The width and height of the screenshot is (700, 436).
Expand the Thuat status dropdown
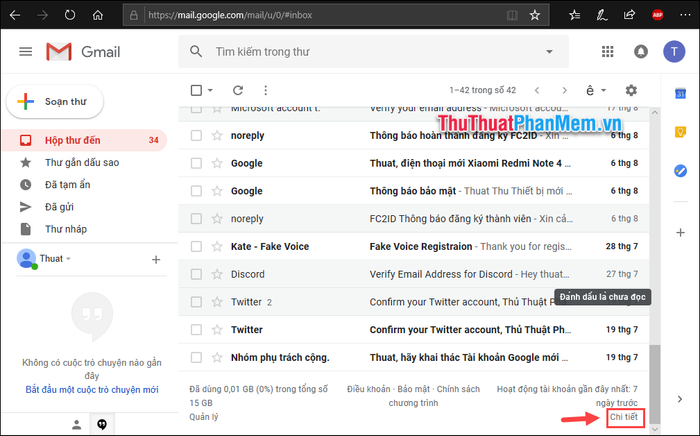68,259
